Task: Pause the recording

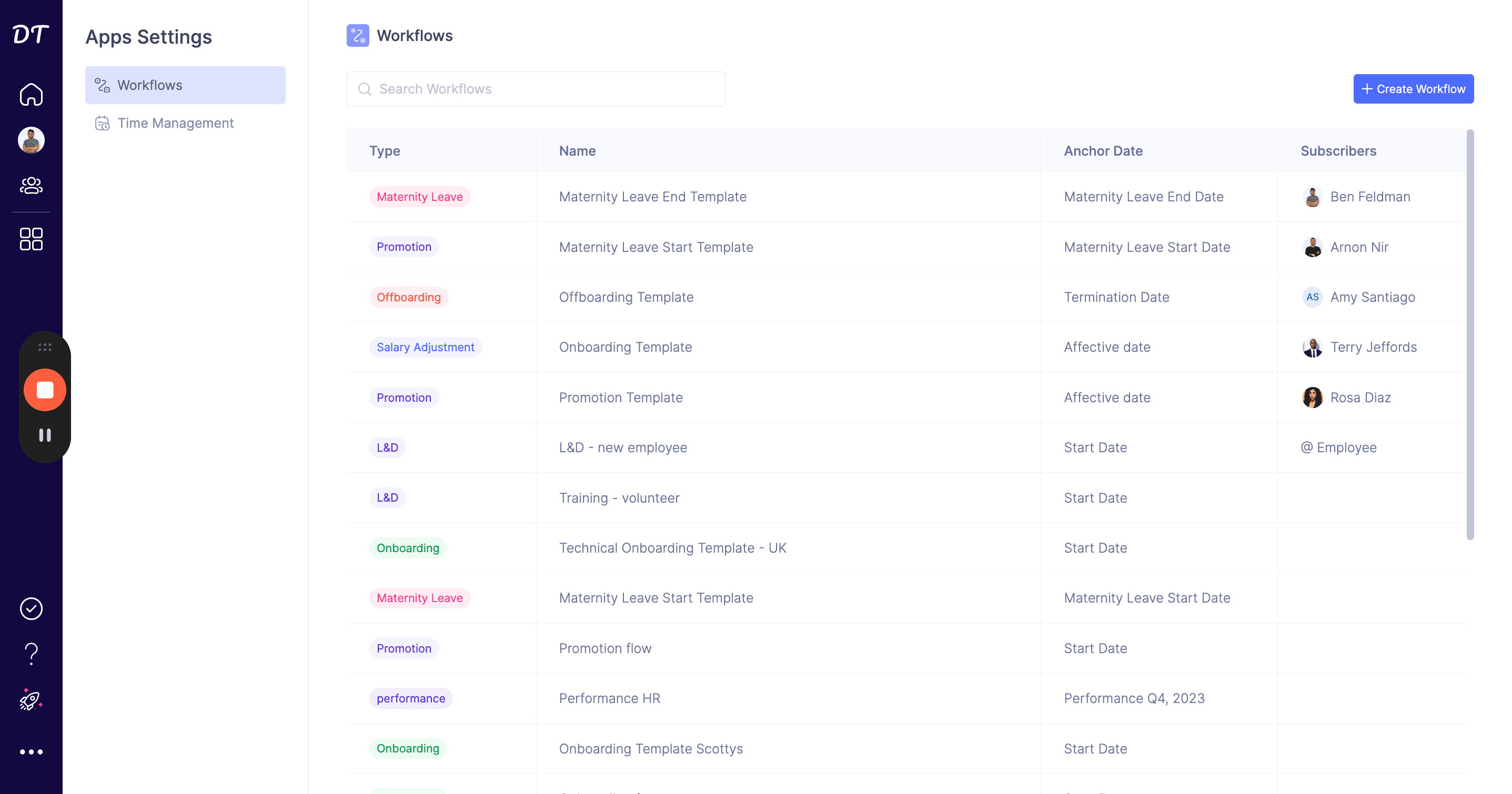Action: (45, 435)
